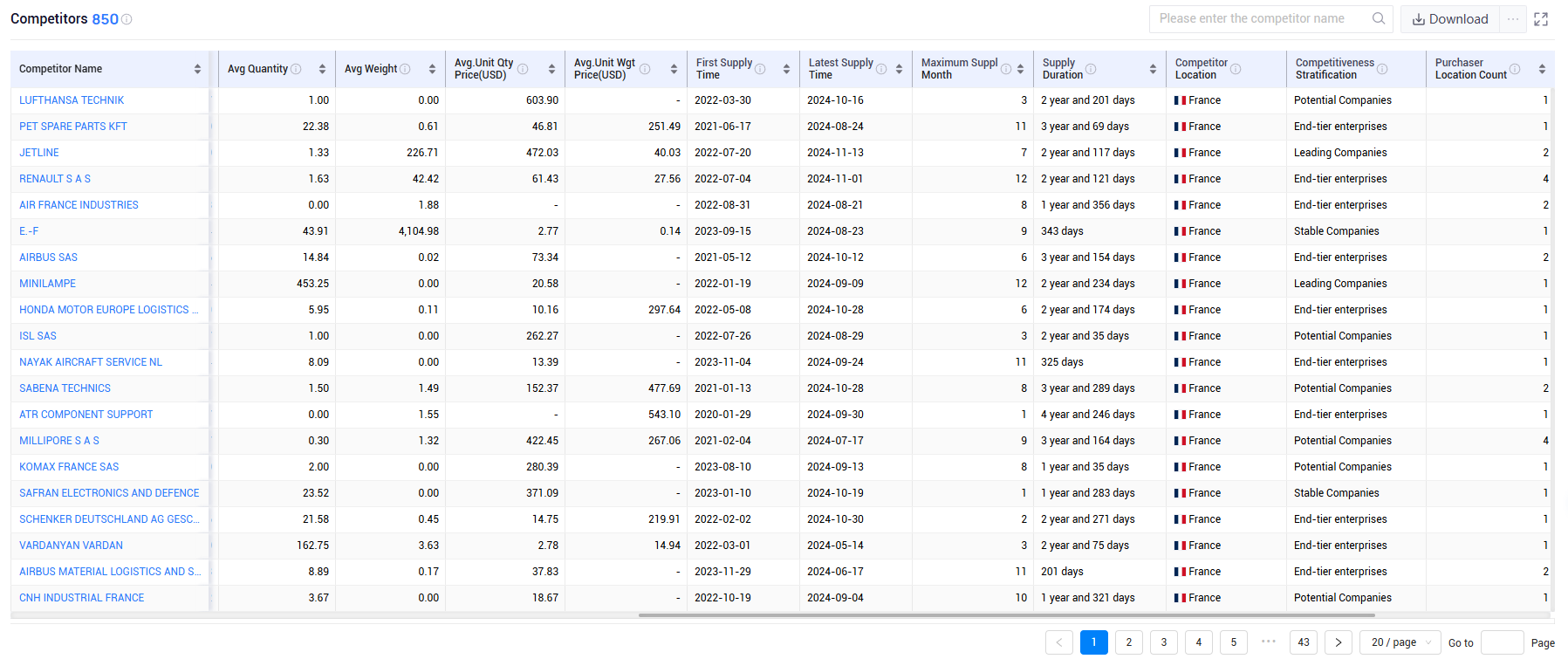Go to page 4
The image size is (1568, 659).
click(1199, 642)
